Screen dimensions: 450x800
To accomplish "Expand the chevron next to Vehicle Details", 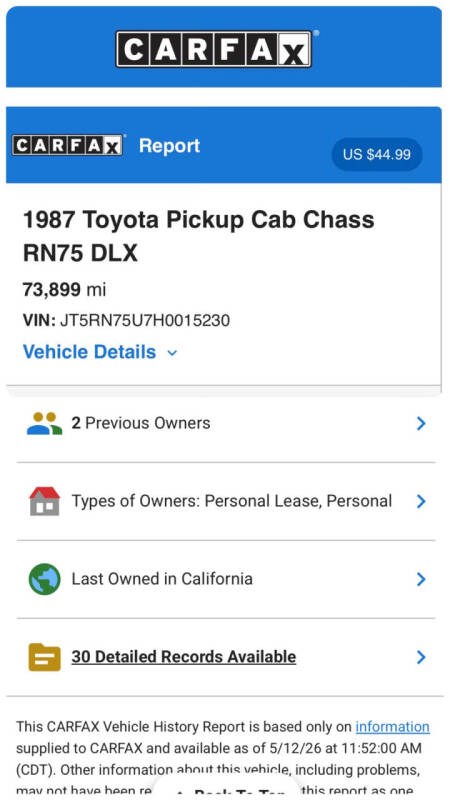I will (x=172, y=353).
